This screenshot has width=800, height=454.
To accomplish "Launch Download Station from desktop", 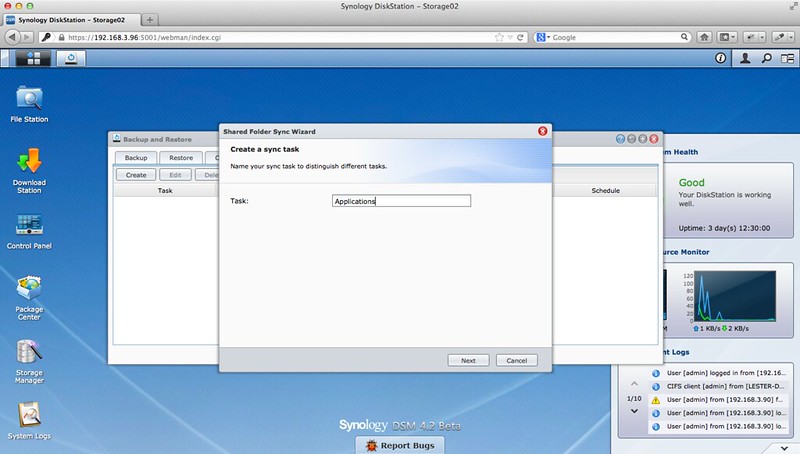I will 29,171.
